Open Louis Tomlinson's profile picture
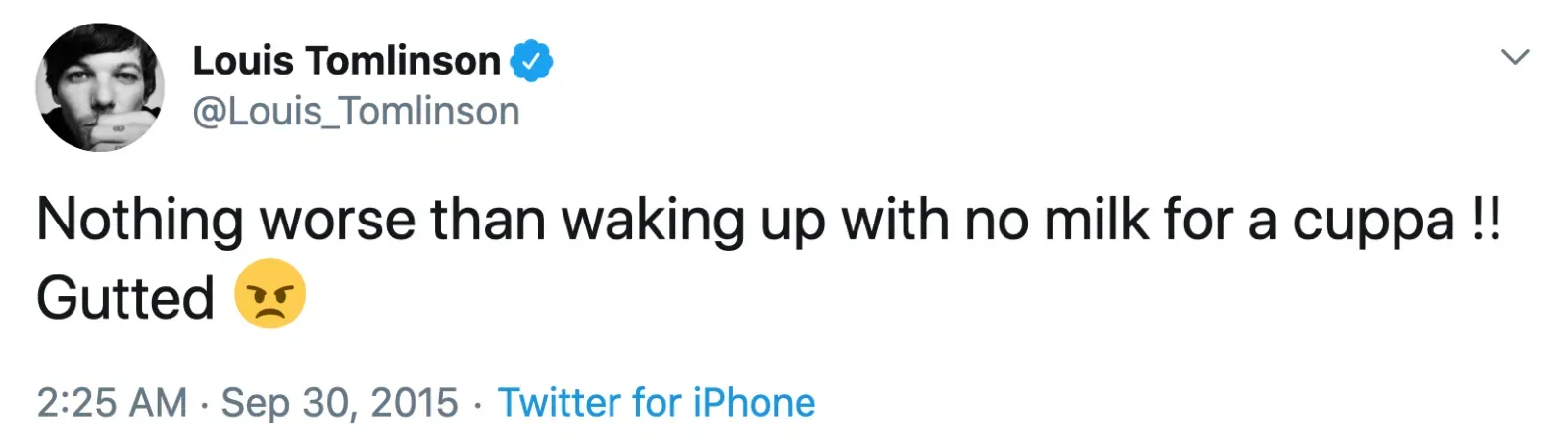 click(99, 87)
